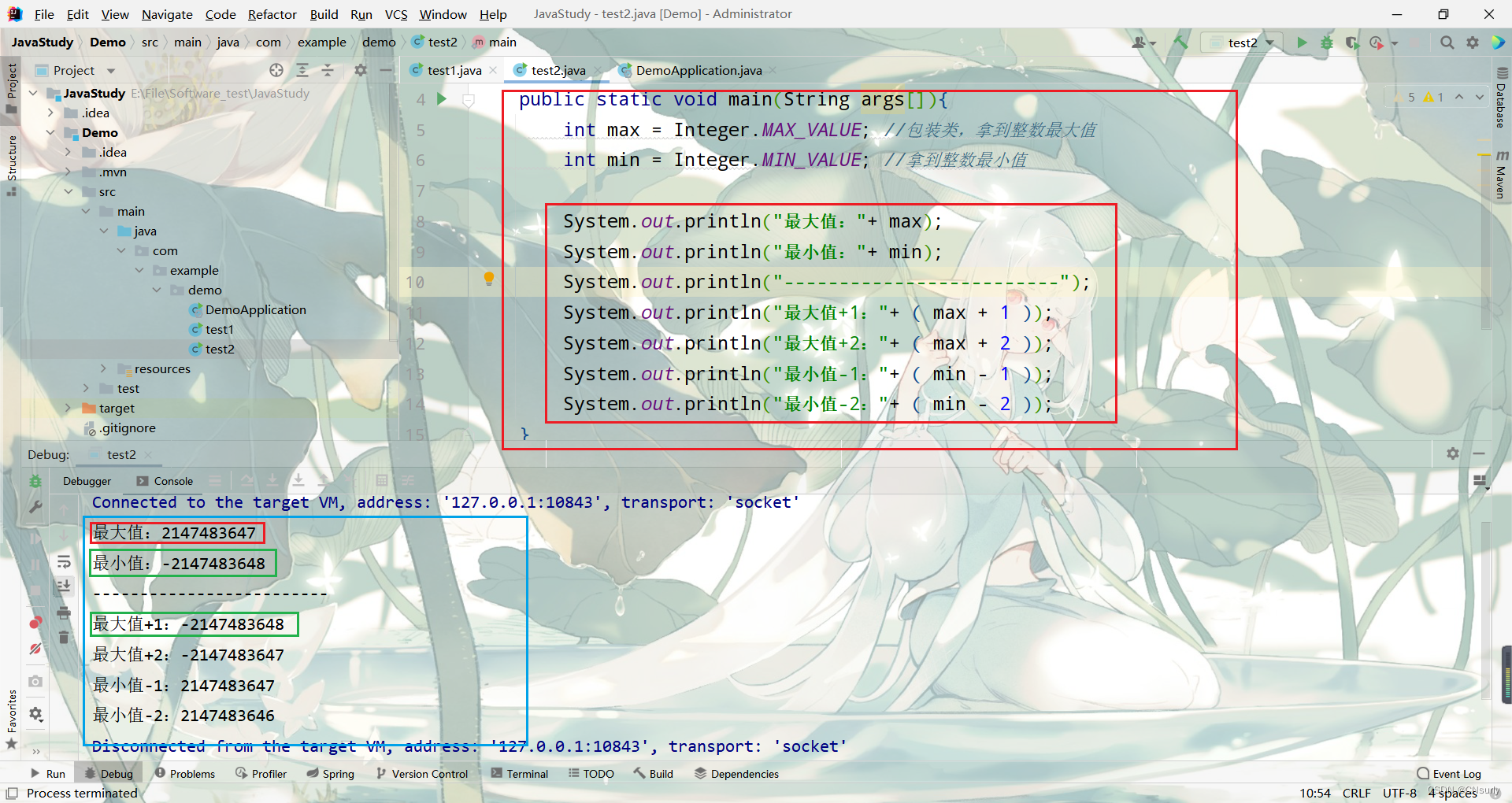Collapse the Demo module node
This screenshot has height=803, width=1512.
pyautogui.click(x=50, y=132)
